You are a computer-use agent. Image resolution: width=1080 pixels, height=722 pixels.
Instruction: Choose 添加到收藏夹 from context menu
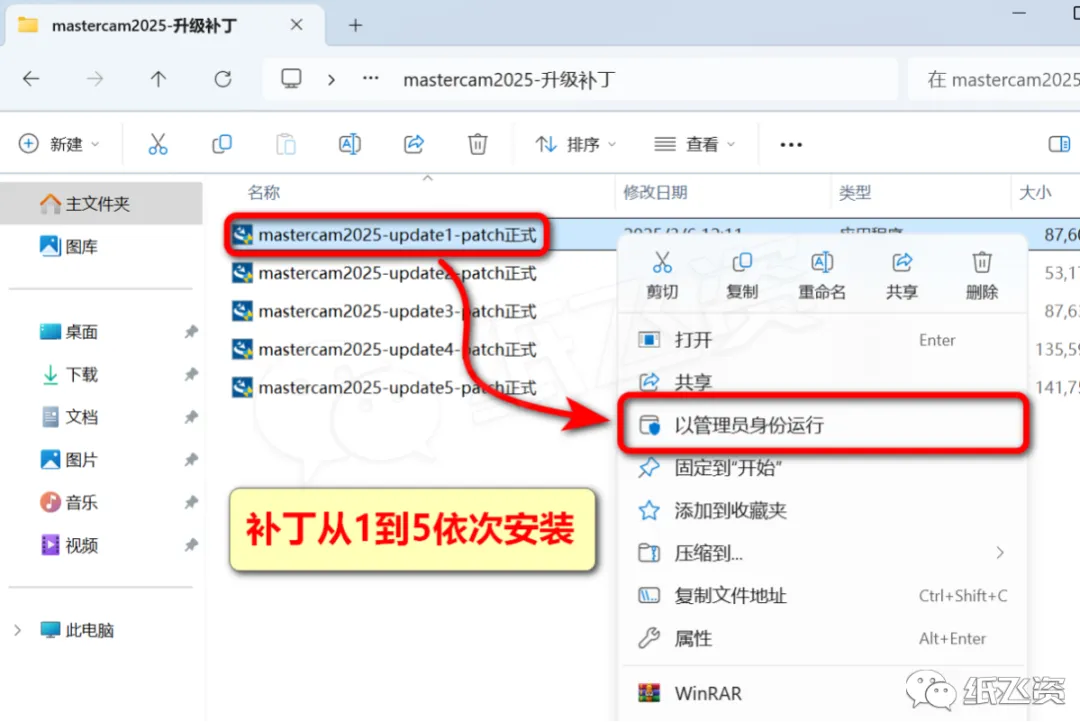[x=822, y=510]
